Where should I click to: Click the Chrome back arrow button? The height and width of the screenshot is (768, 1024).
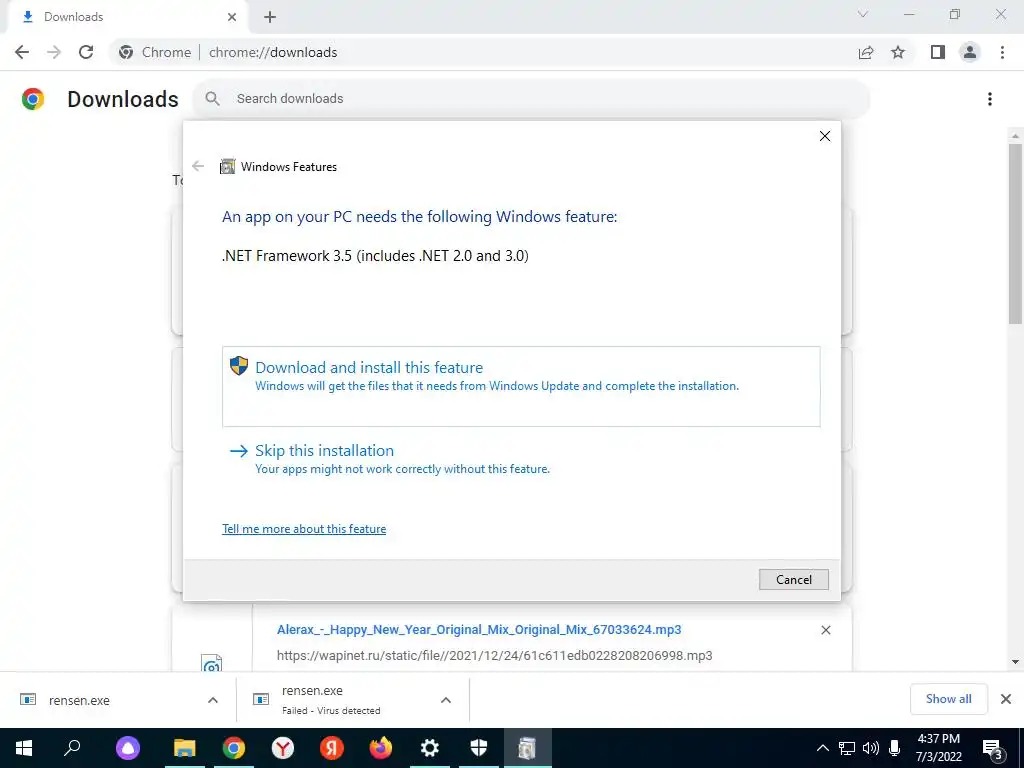click(x=22, y=52)
